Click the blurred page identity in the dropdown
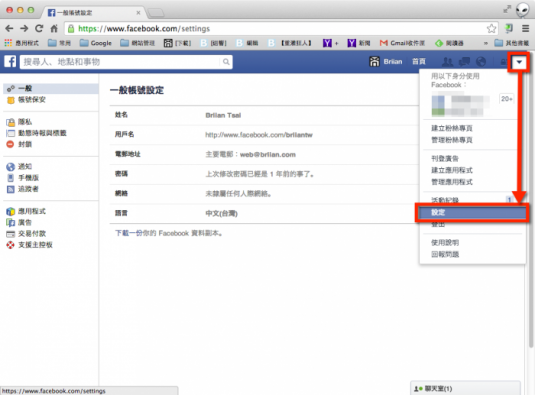Screen dimensions: 535x395 [x=460, y=105]
